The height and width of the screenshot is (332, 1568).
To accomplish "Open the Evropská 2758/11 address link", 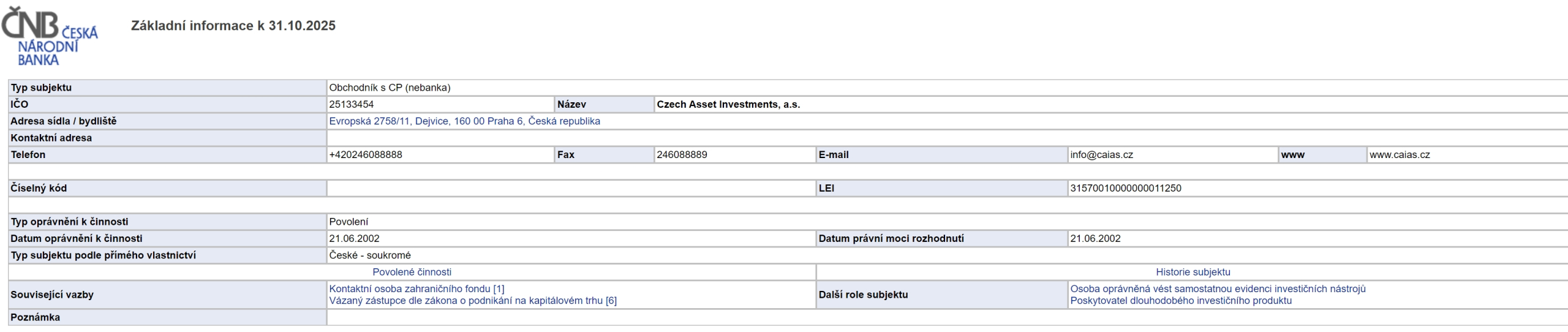I will pyautogui.click(x=464, y=121).
